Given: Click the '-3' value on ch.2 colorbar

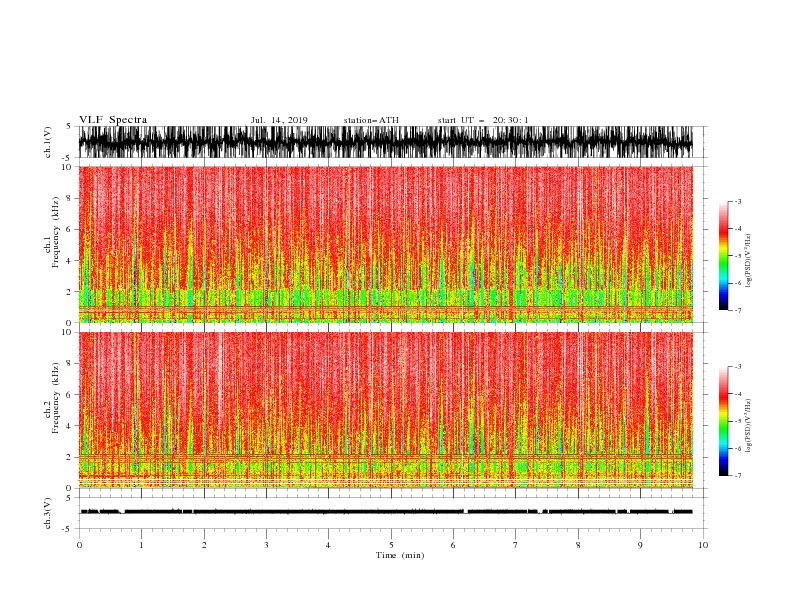Looking at the screenshot, I should pos(737,367).
